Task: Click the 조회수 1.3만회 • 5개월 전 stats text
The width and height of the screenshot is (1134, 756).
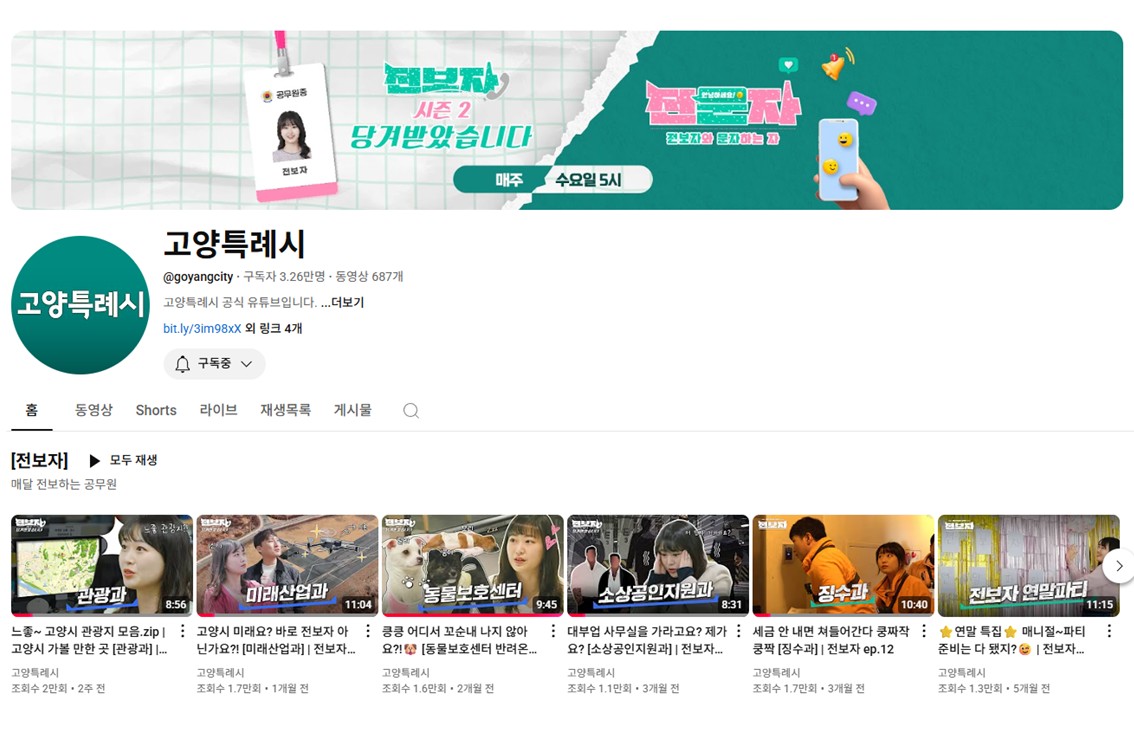Action: click(994, 689)
